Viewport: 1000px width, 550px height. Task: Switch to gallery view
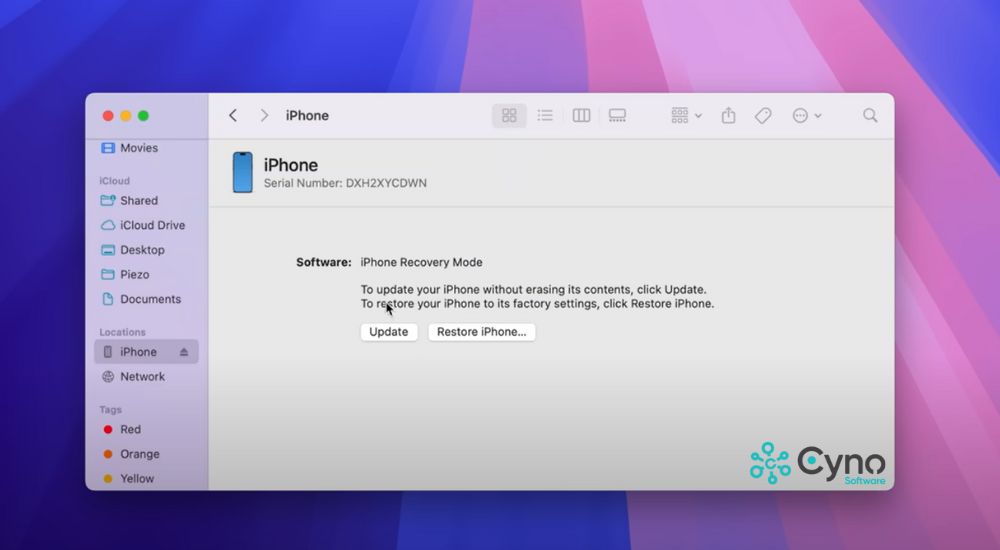tap(617, 115)
